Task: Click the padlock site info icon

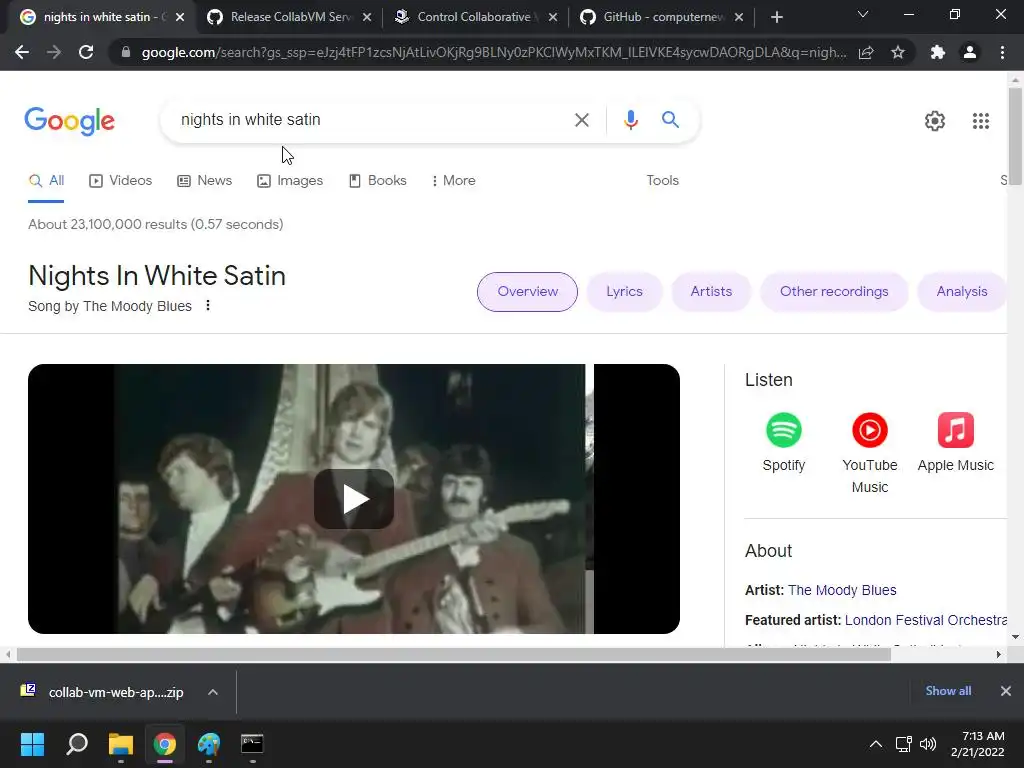Action: [126, 52]
